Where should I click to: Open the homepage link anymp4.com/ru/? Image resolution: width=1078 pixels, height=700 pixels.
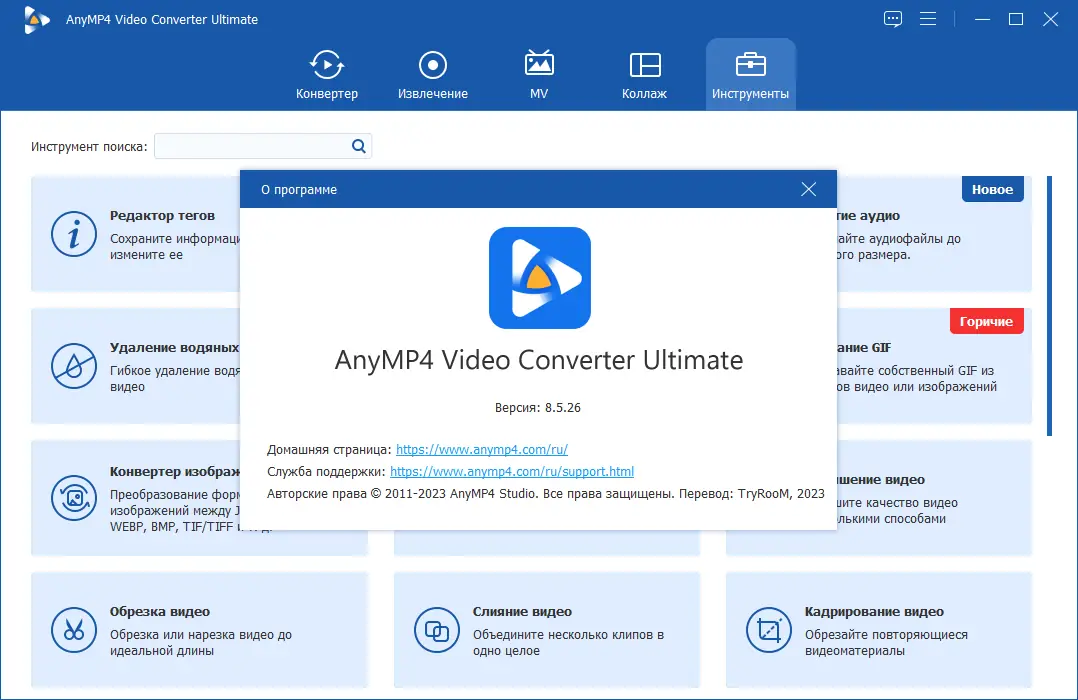(x=482, y=450)
